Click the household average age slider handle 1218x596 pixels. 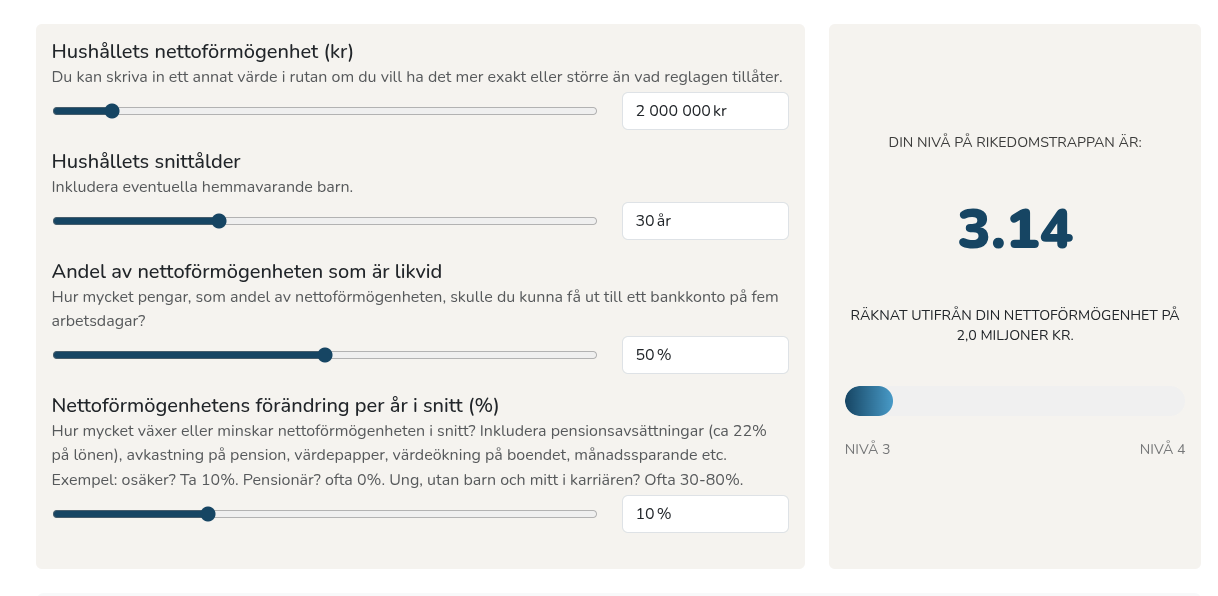pos(219,221)
